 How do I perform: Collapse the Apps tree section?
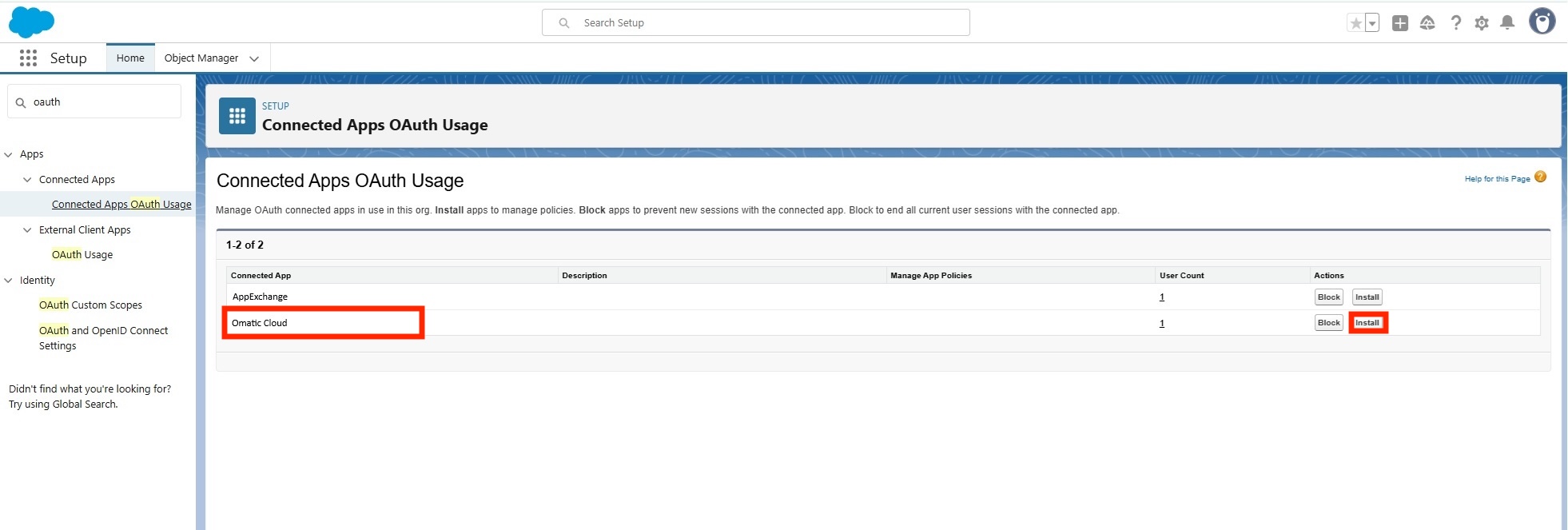[8, 154]
